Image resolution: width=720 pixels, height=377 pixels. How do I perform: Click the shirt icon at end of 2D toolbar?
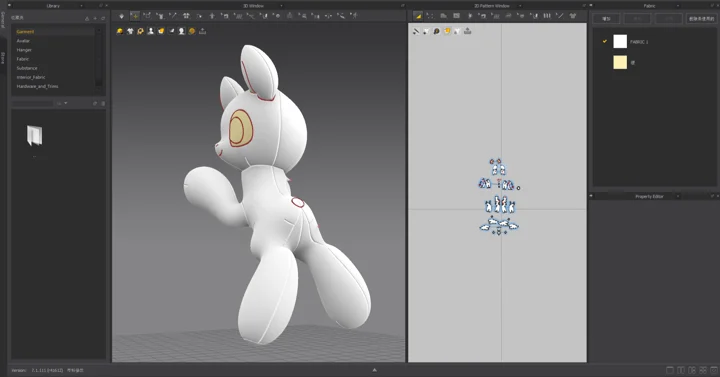click(573, 16)
